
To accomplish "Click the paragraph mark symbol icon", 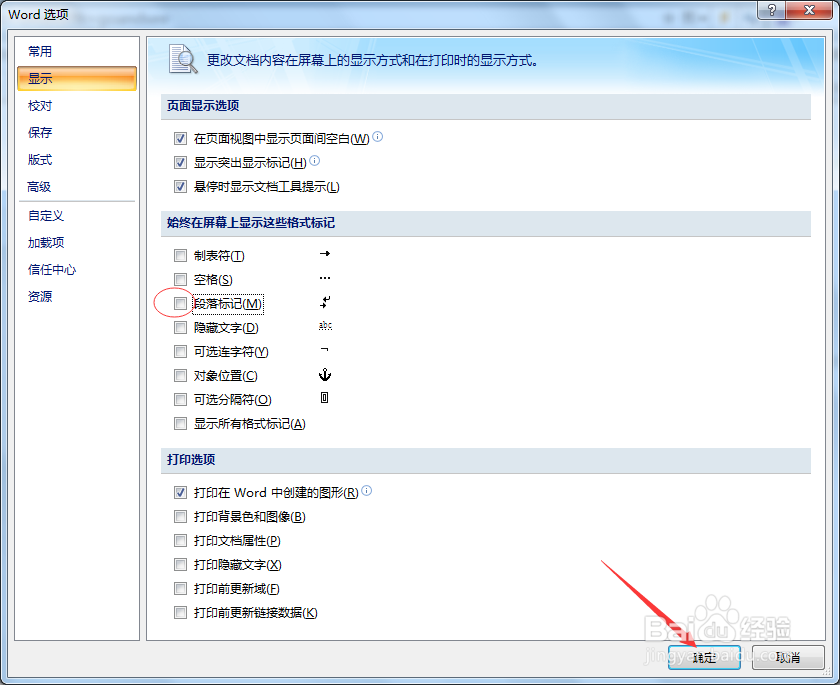I will coord(325,302).
